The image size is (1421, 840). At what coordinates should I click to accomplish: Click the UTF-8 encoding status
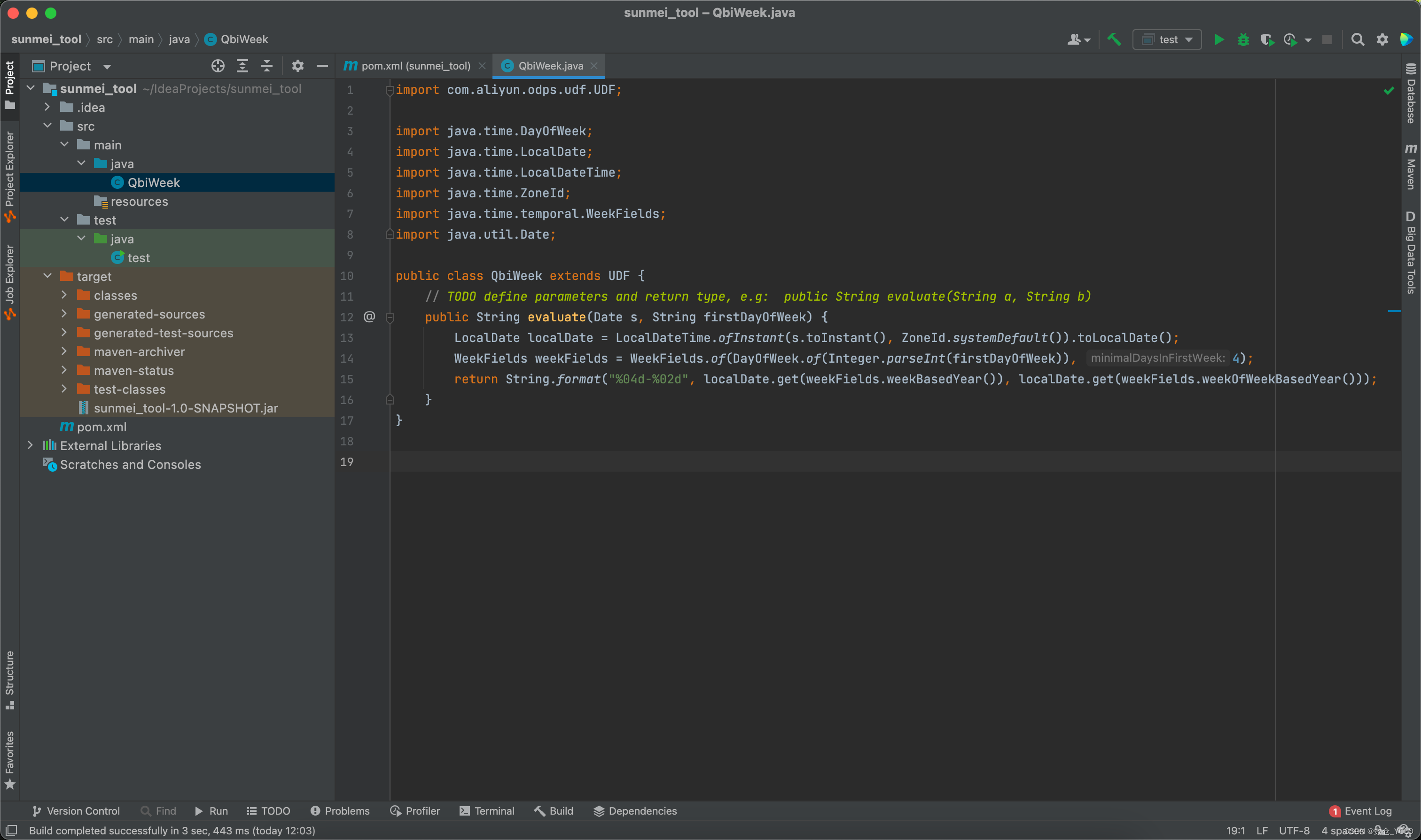coord(1294,831)
